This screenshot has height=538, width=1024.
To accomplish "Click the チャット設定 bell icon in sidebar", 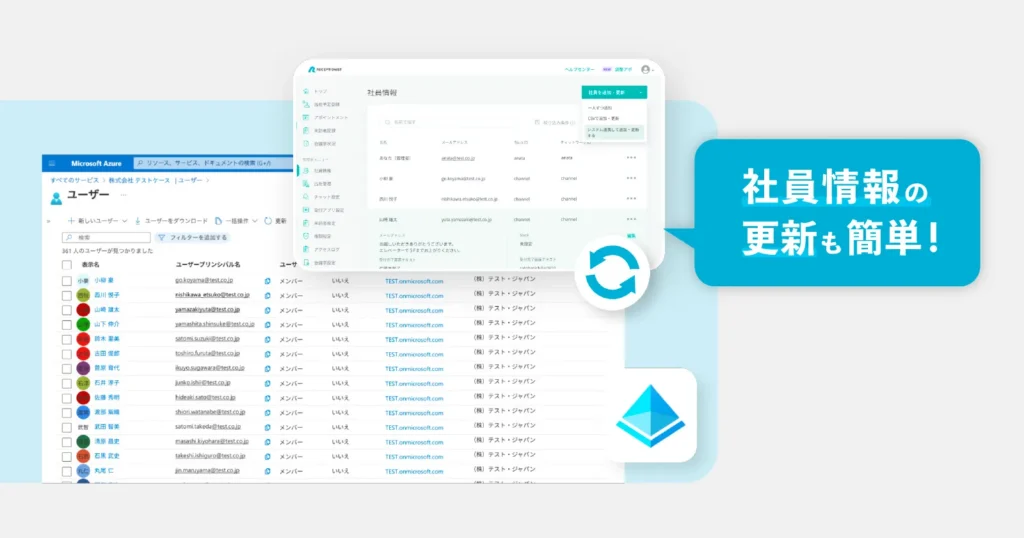I will click(x=306, y=197).
